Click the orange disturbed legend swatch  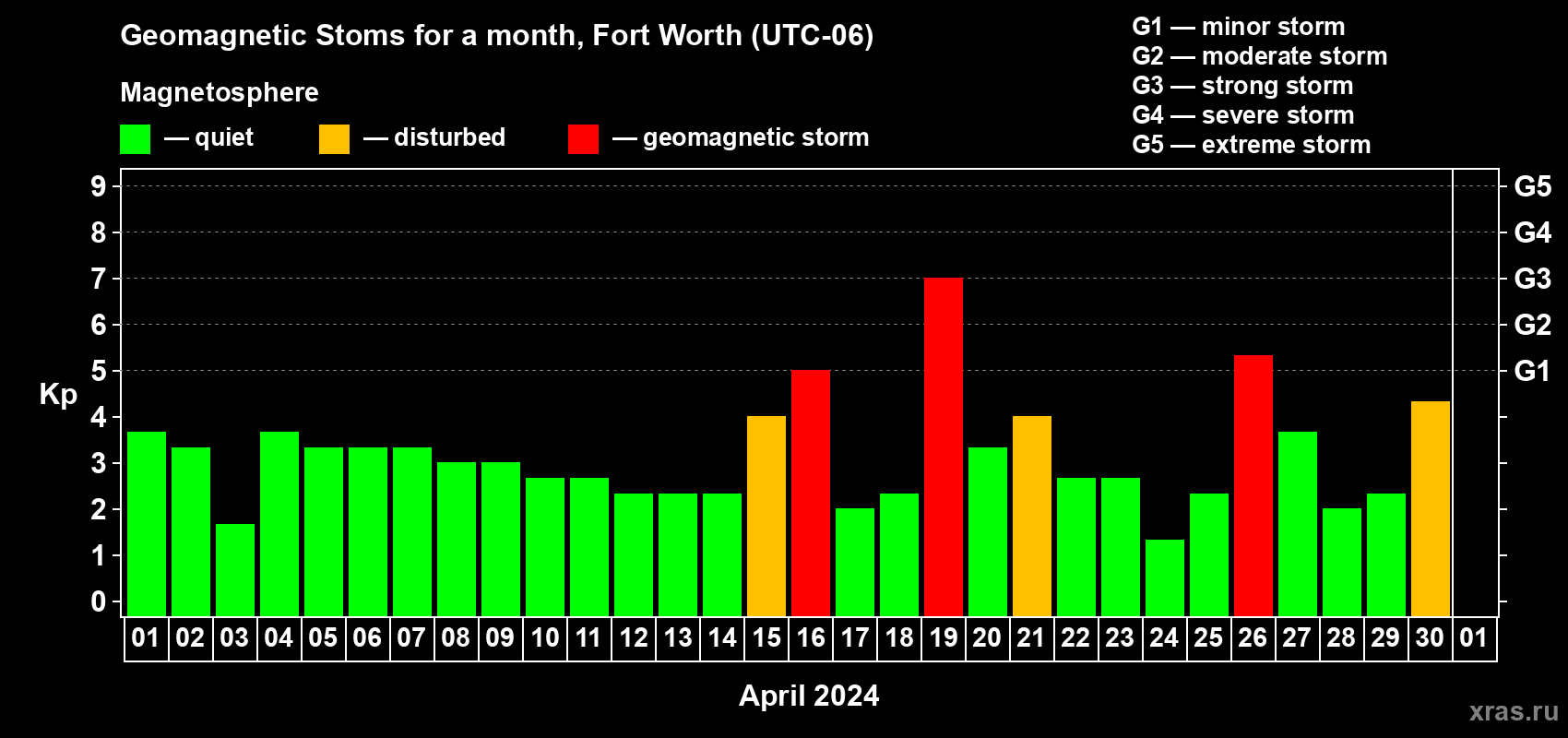pos(334,139)
